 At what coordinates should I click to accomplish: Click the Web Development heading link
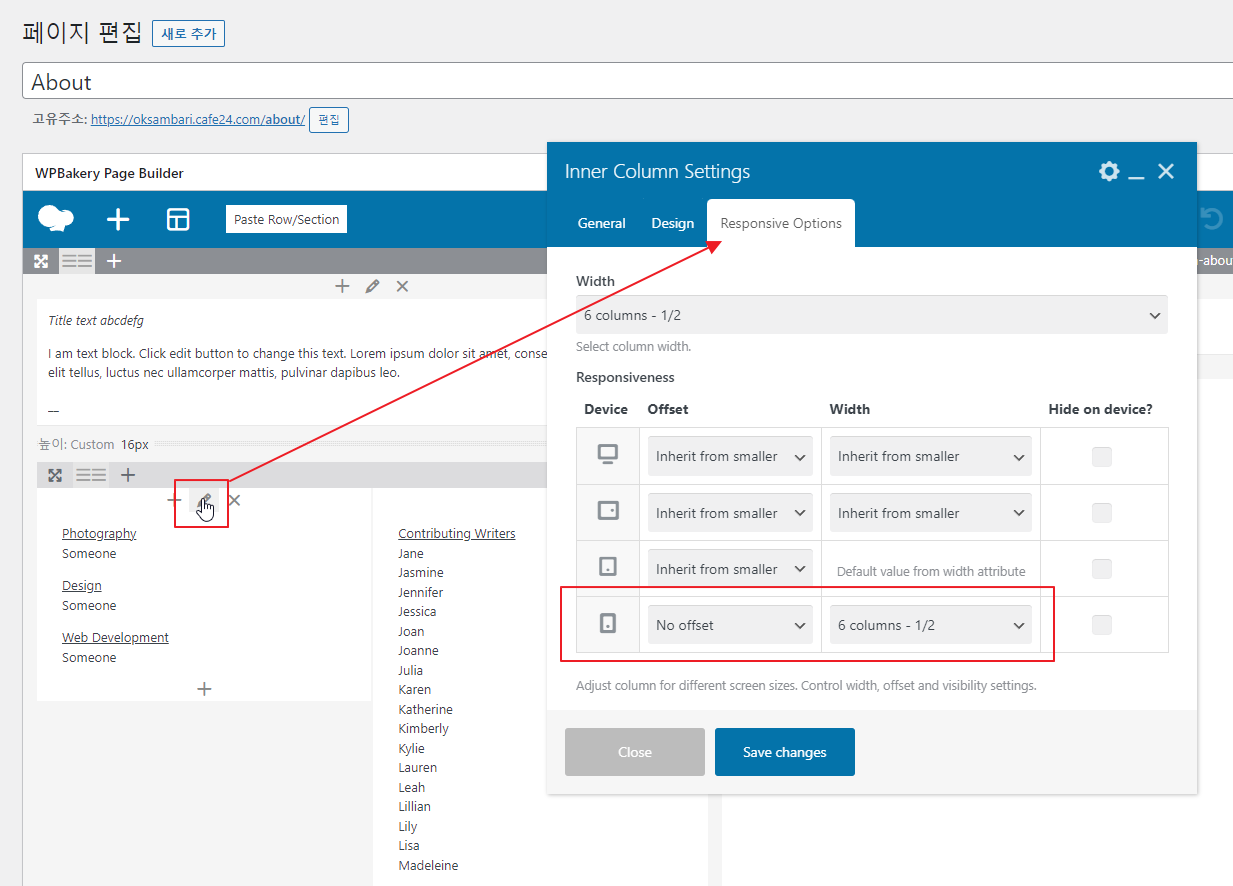point(115,637)
